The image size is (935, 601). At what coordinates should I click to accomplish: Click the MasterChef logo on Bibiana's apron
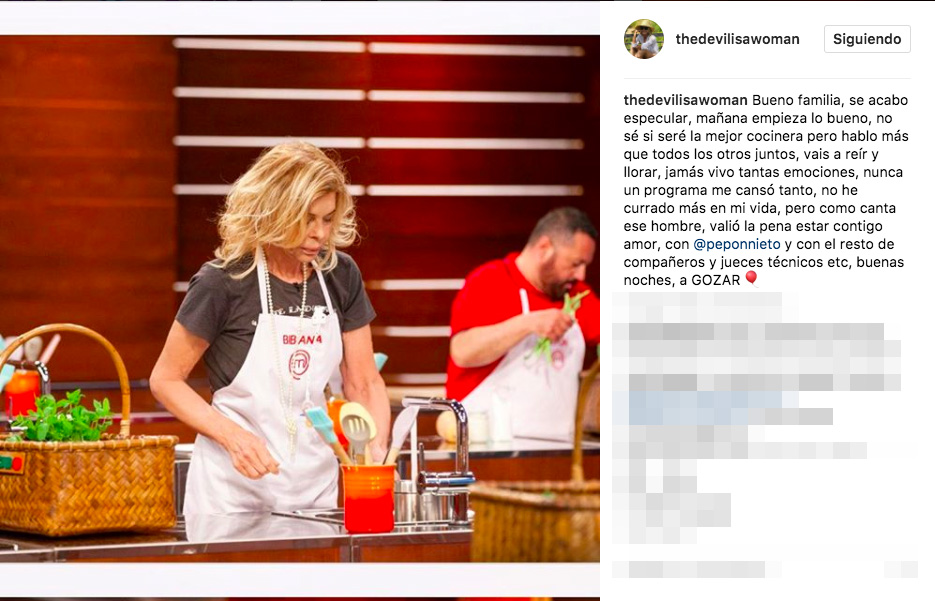tap(299, 363)
